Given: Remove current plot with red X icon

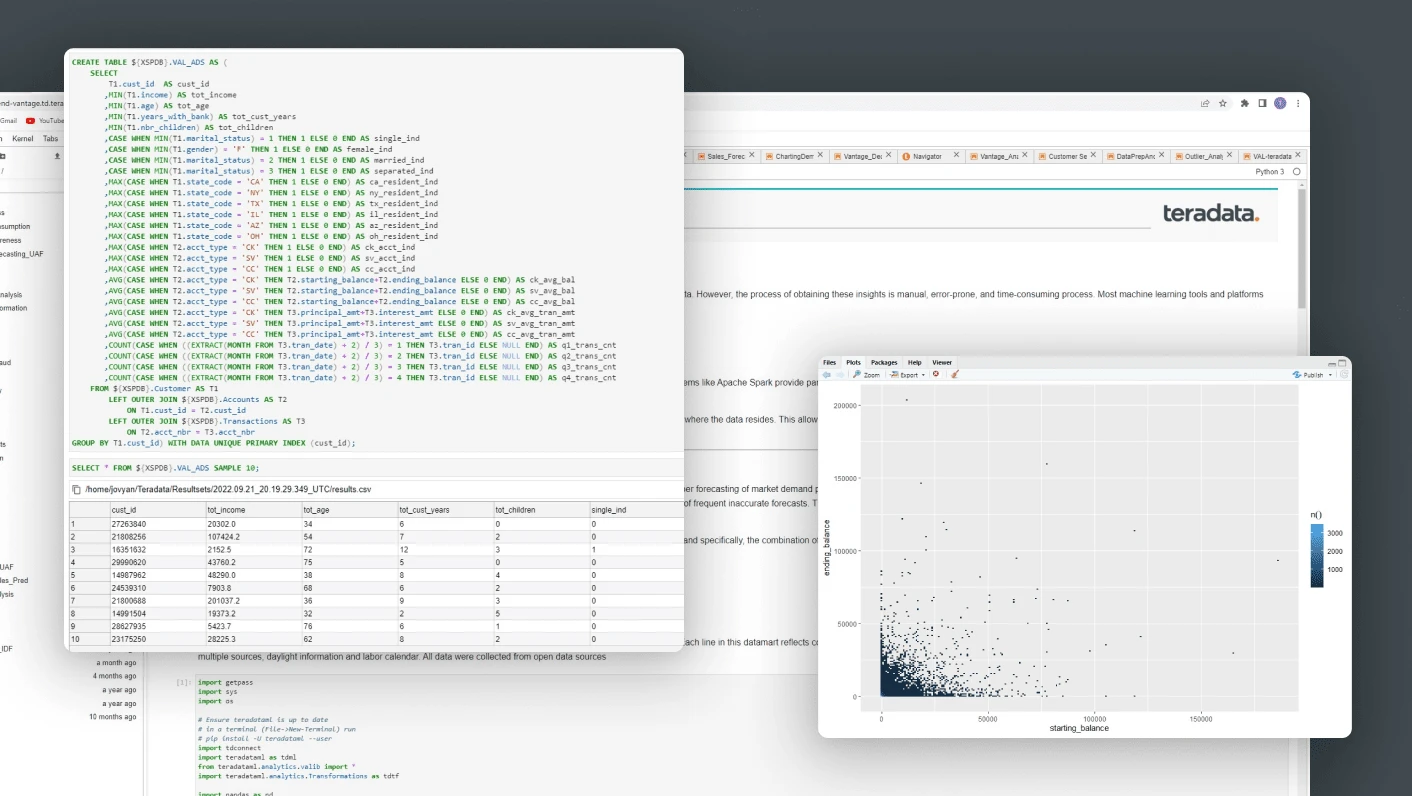Looking at the screenshot, I should pyautogui.click(x=936, y=374).
